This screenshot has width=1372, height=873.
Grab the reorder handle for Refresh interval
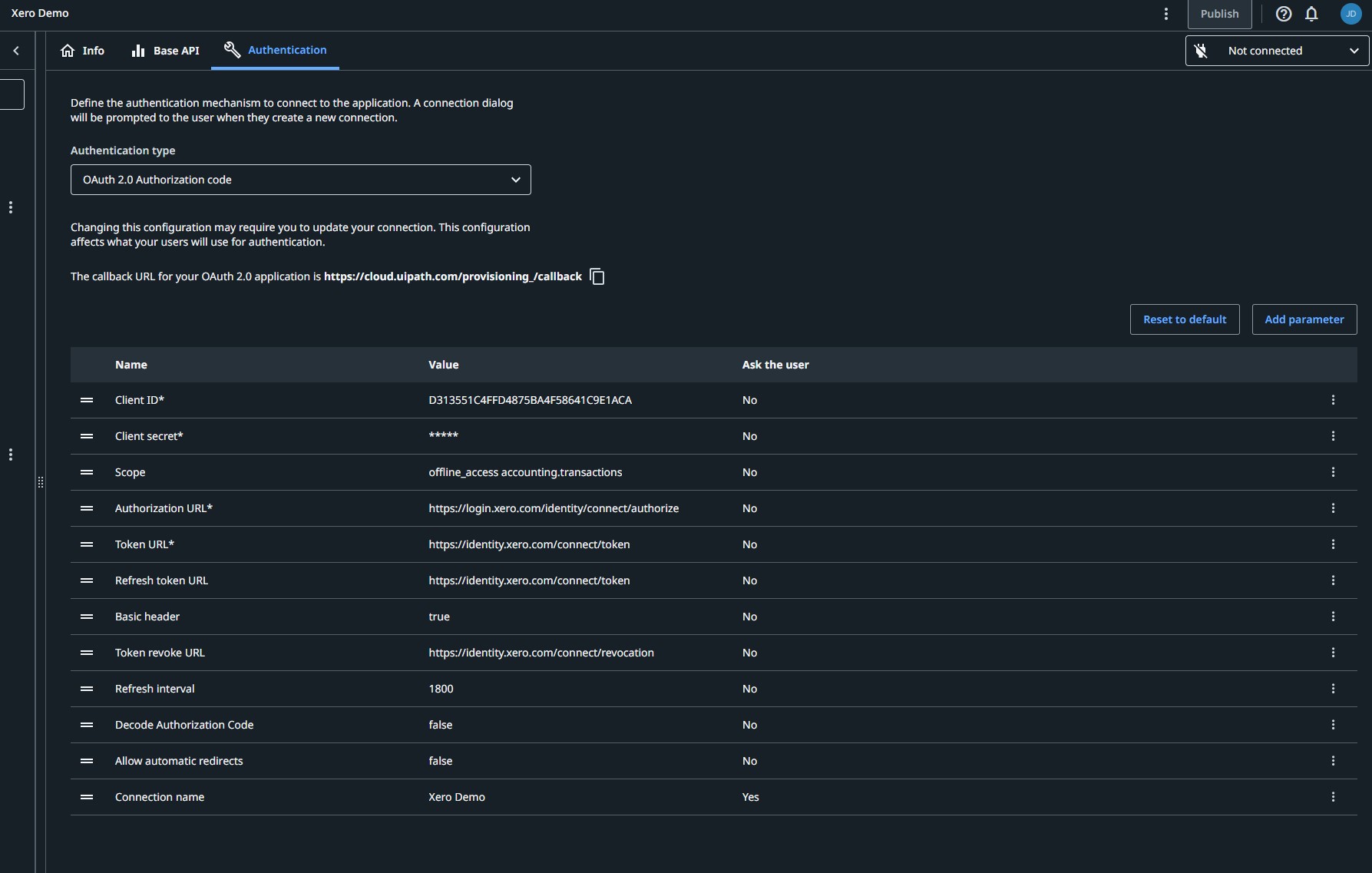[87, 689]
